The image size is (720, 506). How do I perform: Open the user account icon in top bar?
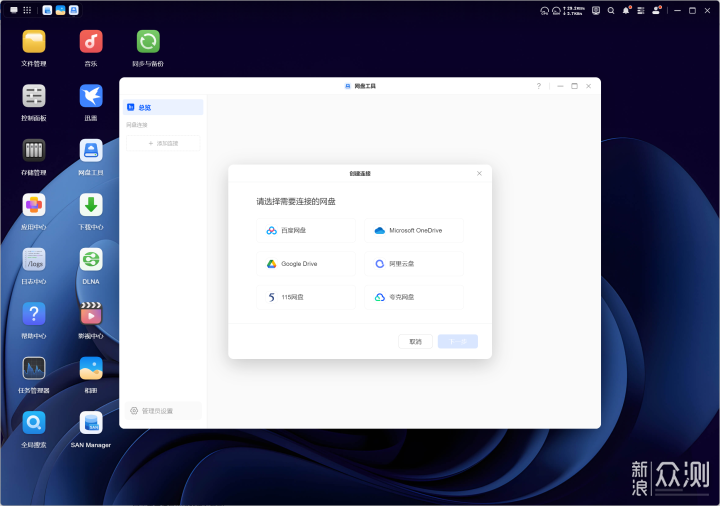[x=657, y=11]
